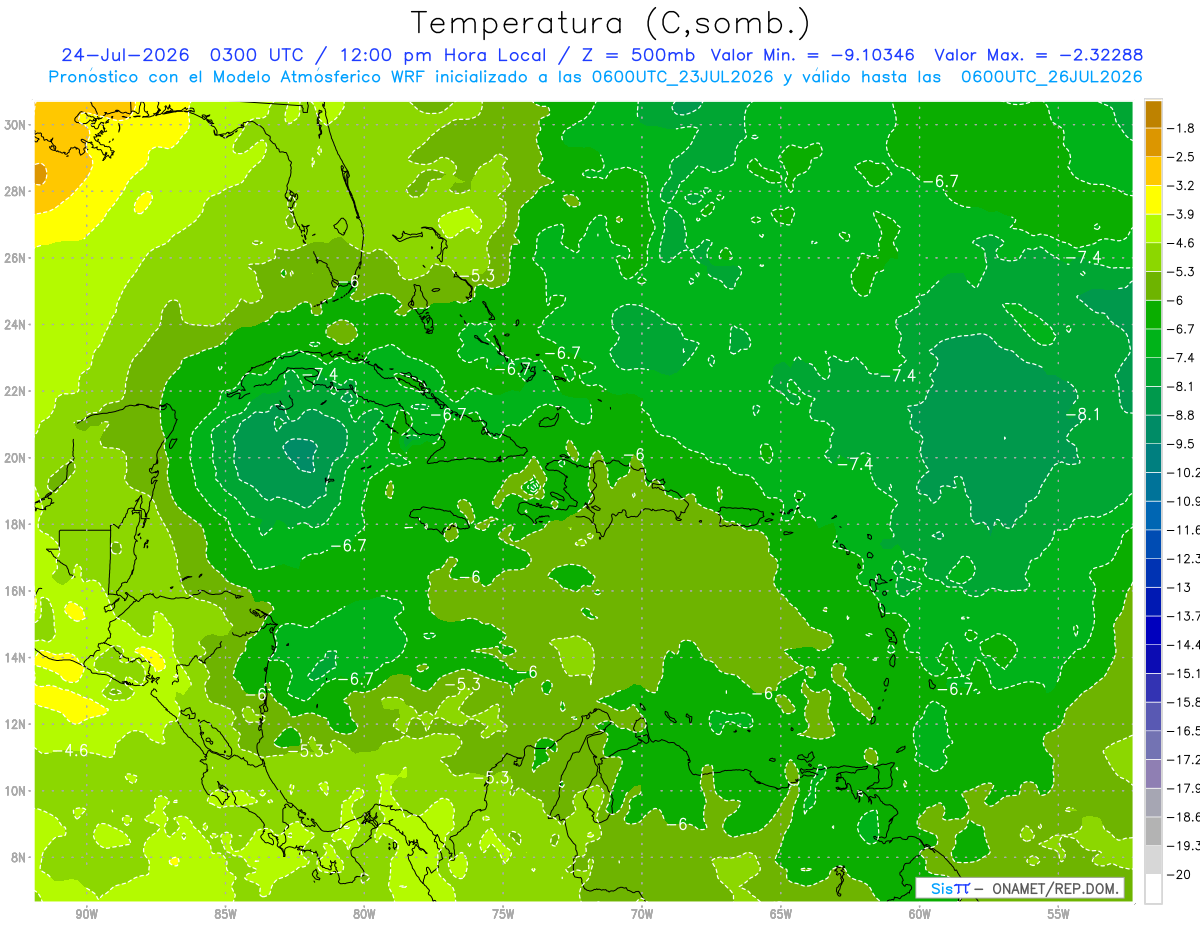Click the '-1.8' color bar legend value
Screen dimensions: 1200x927
coord(1182,128)
